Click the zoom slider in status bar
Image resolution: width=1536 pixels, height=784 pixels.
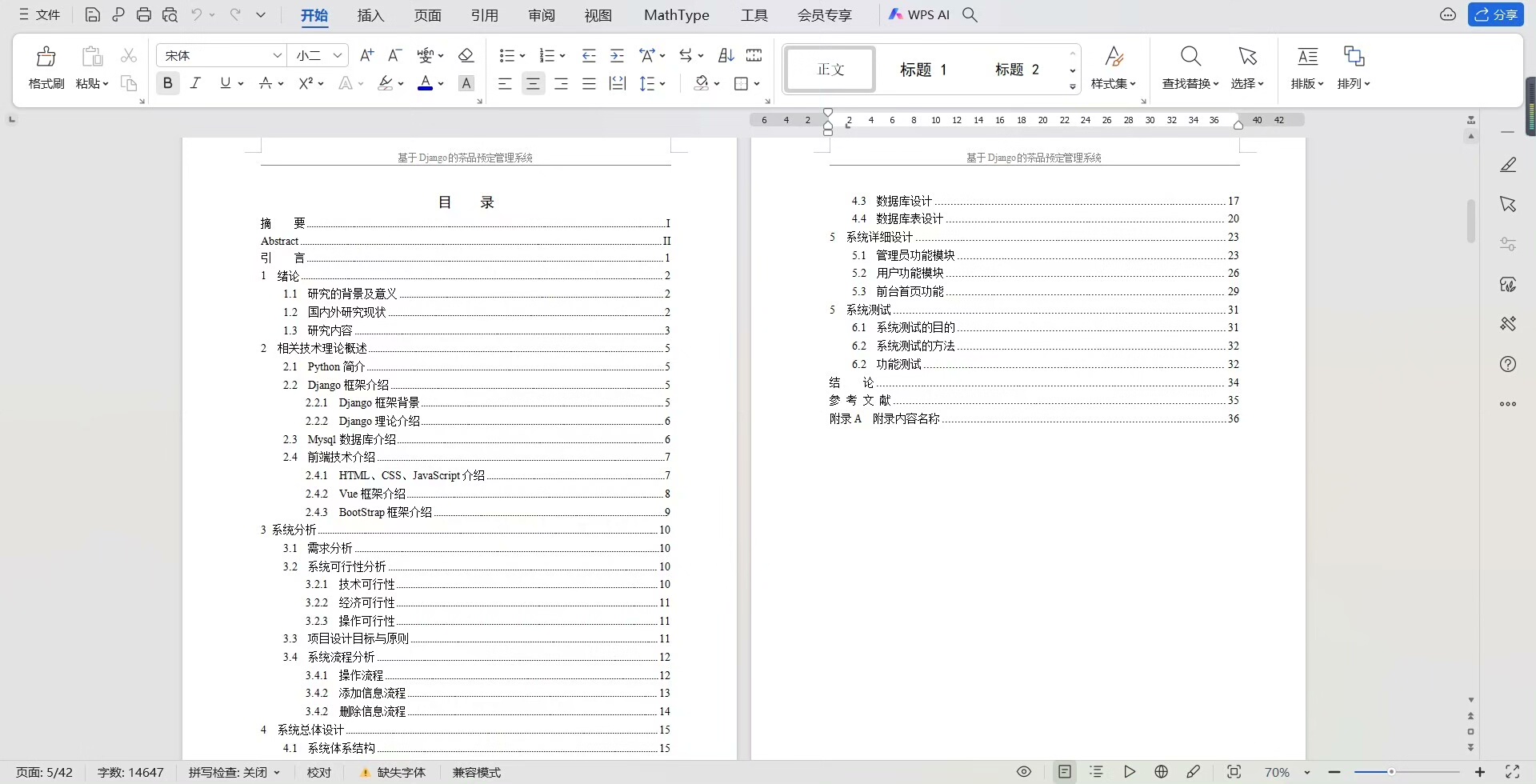1392,772
